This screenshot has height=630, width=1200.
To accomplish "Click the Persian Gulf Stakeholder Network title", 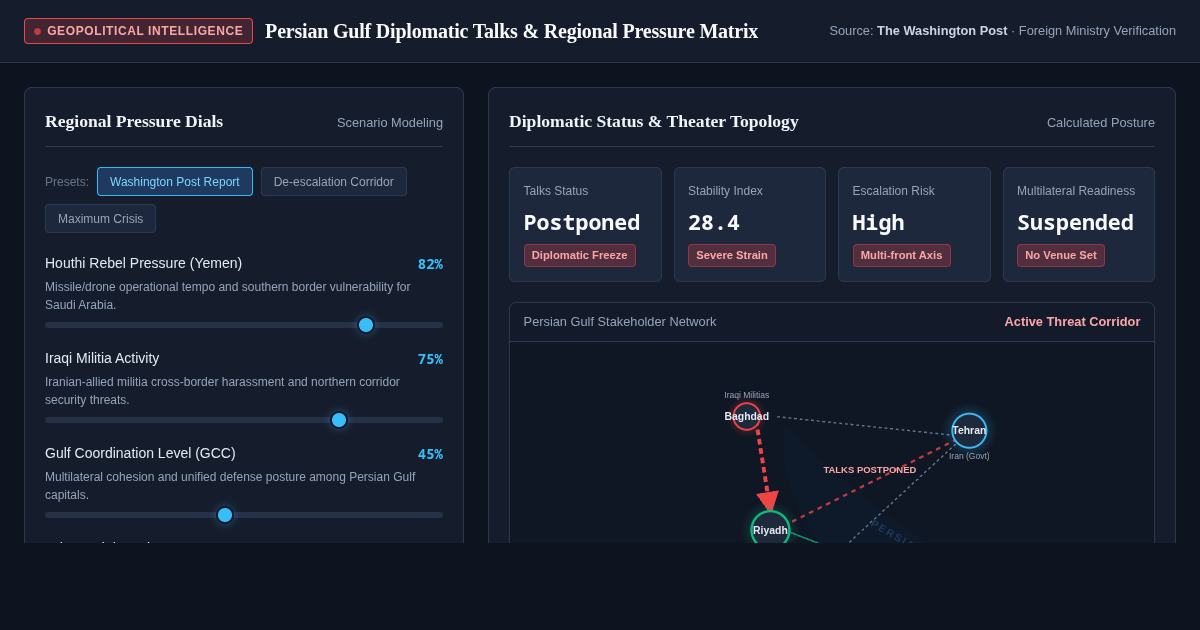I will coord(620,322).
